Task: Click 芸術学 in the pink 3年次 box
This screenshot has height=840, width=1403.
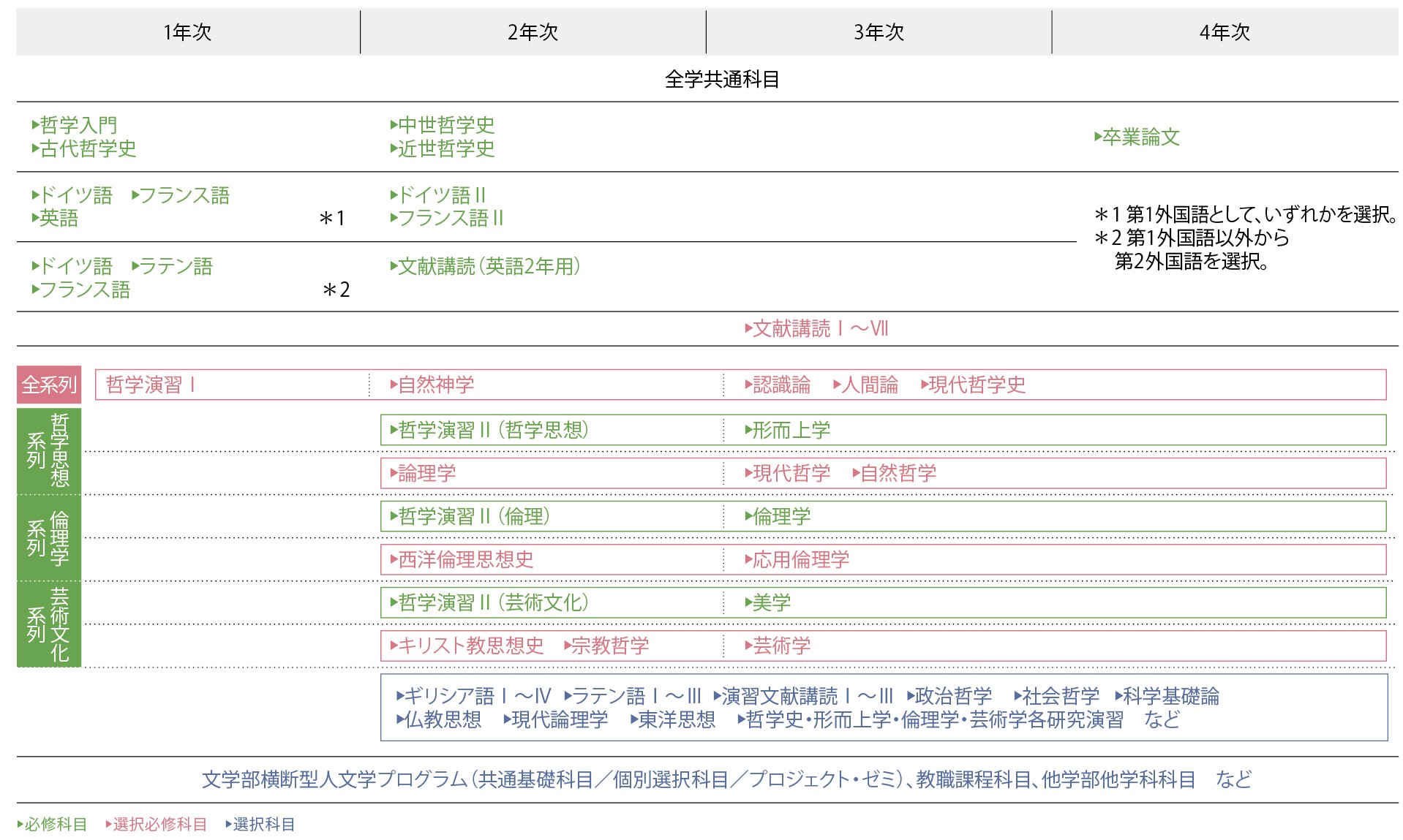Action: pyautogui.click(x=778, y=646)
